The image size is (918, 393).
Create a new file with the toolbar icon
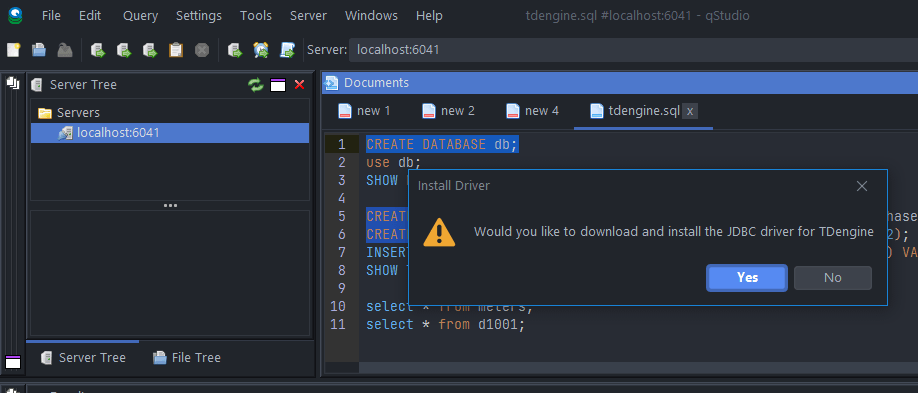(x=13, y=50)
